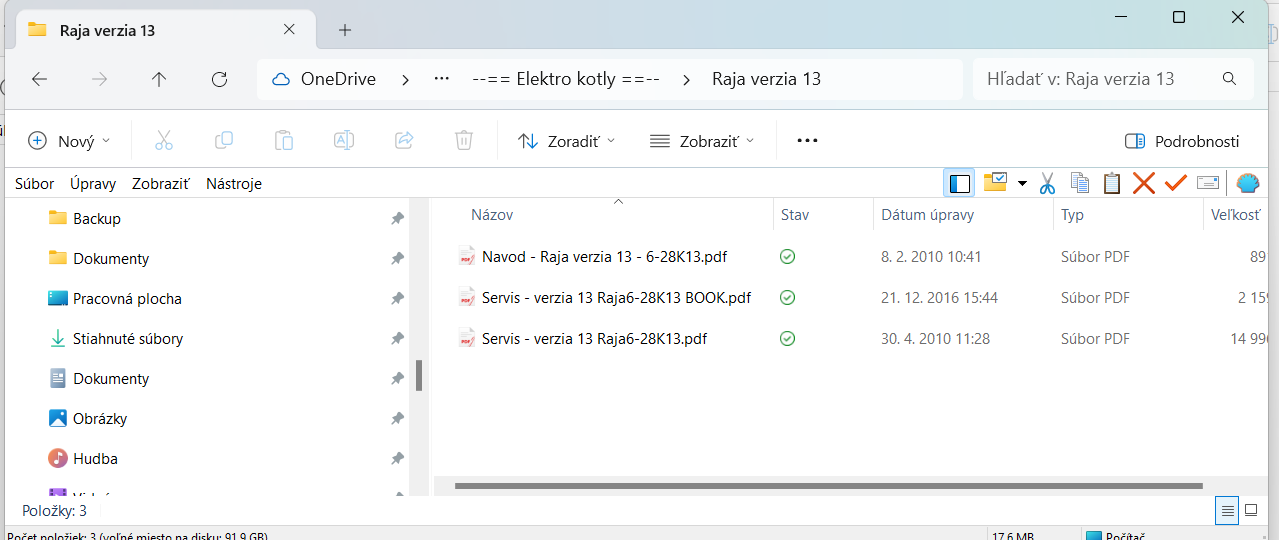This screenshot has height=540, width=1279.
Task: Open Stiahnuté súbory in sidebar
Action: pos(128,338)
